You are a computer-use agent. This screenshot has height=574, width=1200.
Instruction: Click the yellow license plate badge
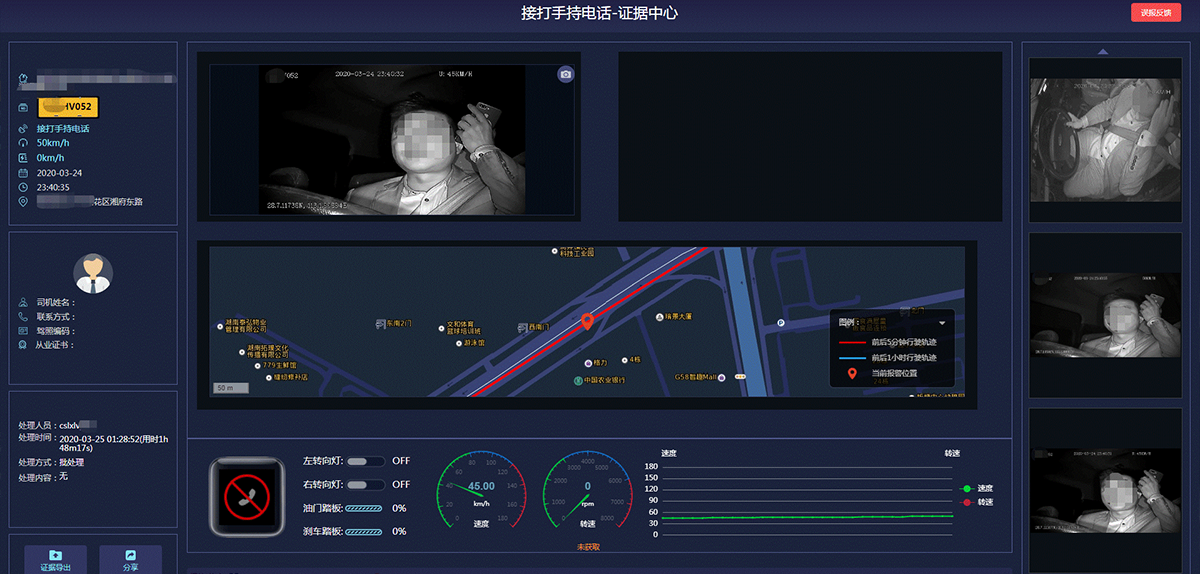point(68,107)
